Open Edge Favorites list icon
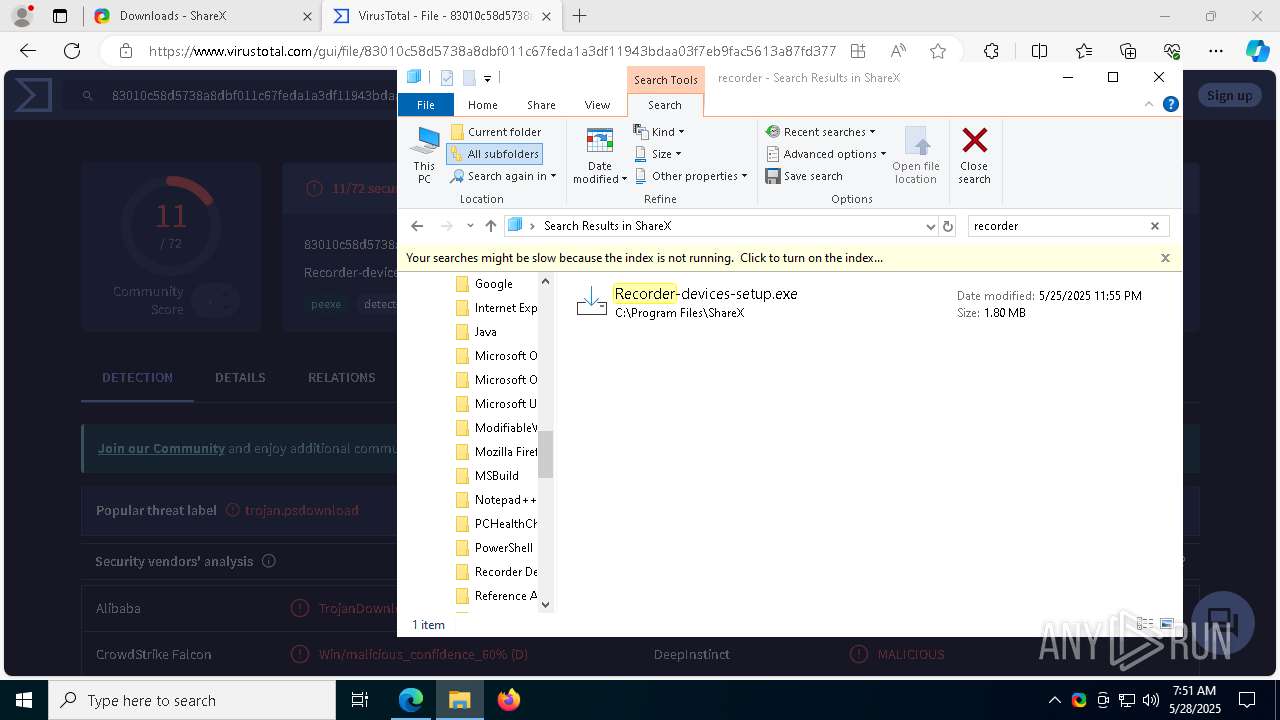 coord(1084,51)
